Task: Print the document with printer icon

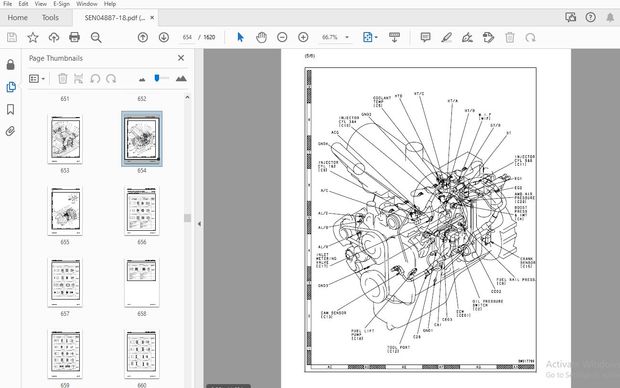Action: click(x=74, y=37)
